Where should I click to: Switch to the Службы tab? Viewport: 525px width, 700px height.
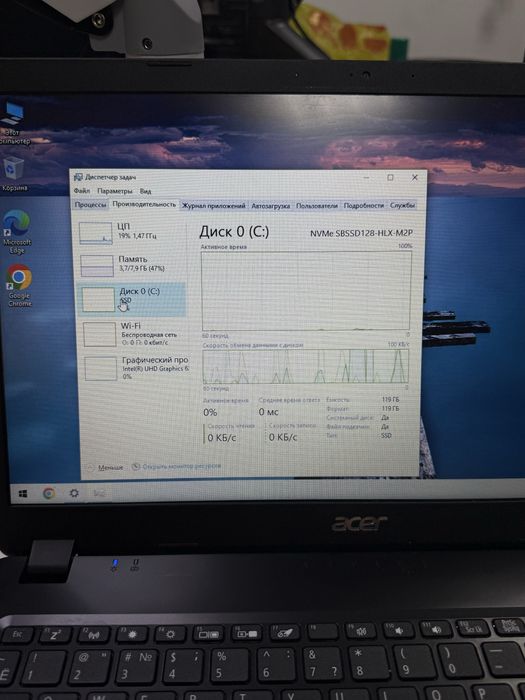coord(402,205)
